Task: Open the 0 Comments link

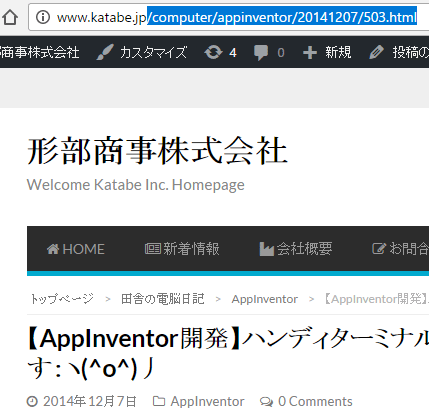Action: click(315, 401)
